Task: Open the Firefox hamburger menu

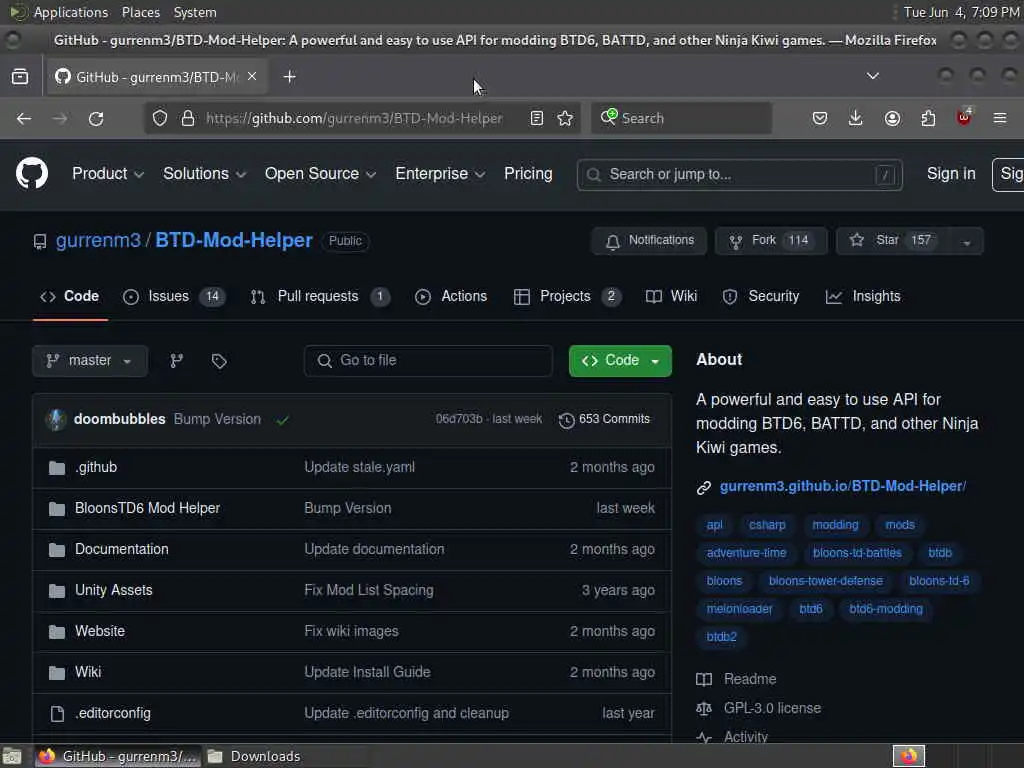Action: click(1000, 118)
